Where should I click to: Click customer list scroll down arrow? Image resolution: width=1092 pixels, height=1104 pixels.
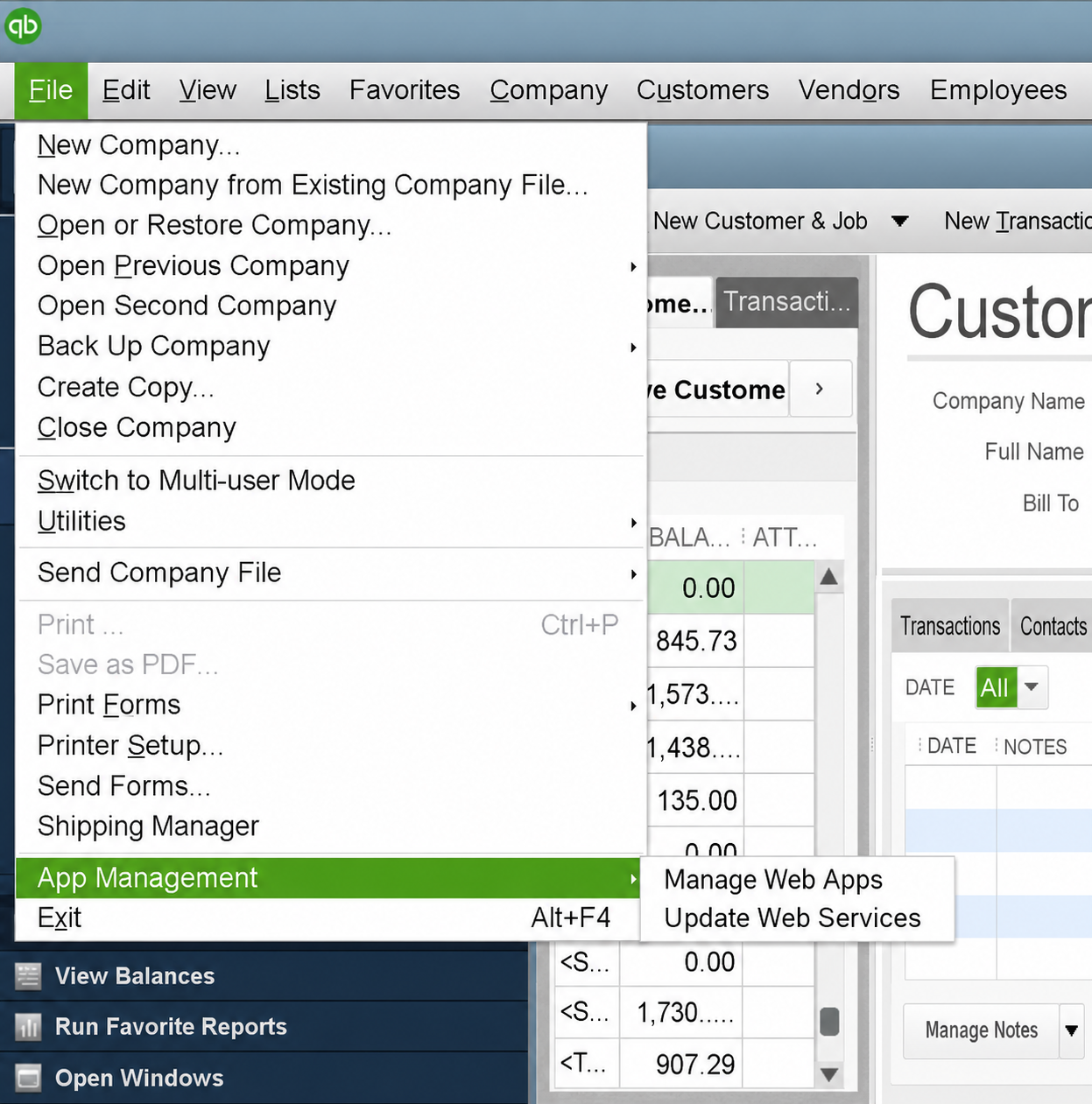829,1074
